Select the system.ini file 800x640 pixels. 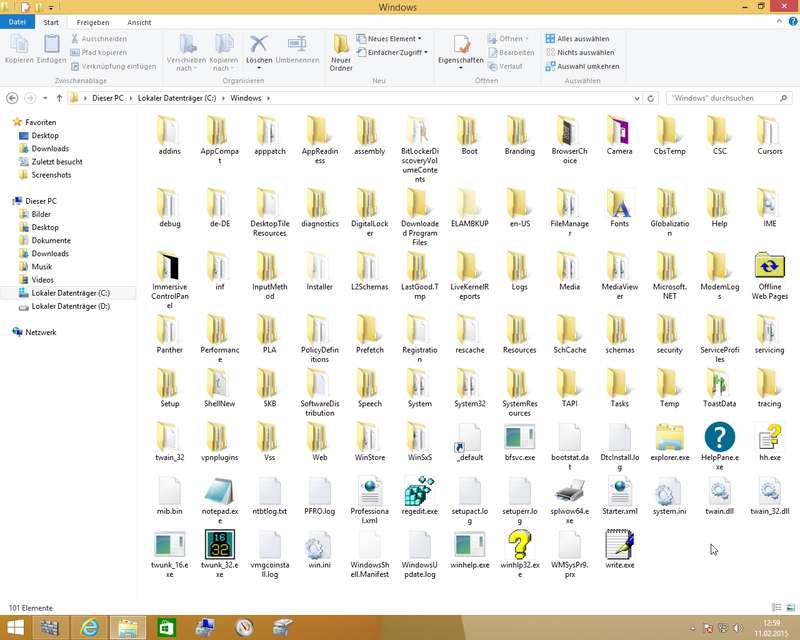point(669,496)
